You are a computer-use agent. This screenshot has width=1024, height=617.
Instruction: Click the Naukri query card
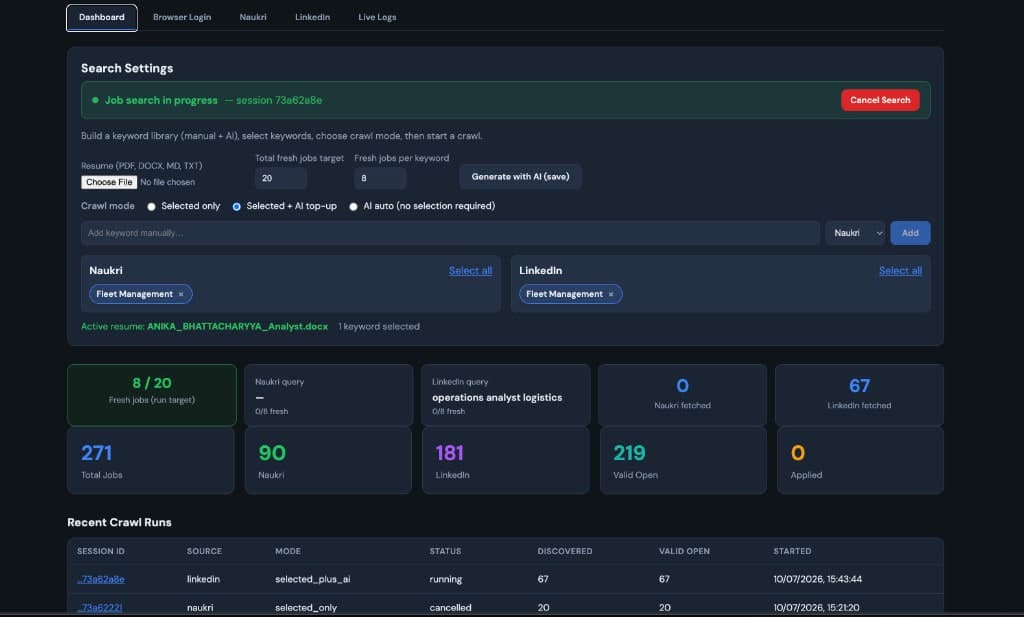pos(328,395)
